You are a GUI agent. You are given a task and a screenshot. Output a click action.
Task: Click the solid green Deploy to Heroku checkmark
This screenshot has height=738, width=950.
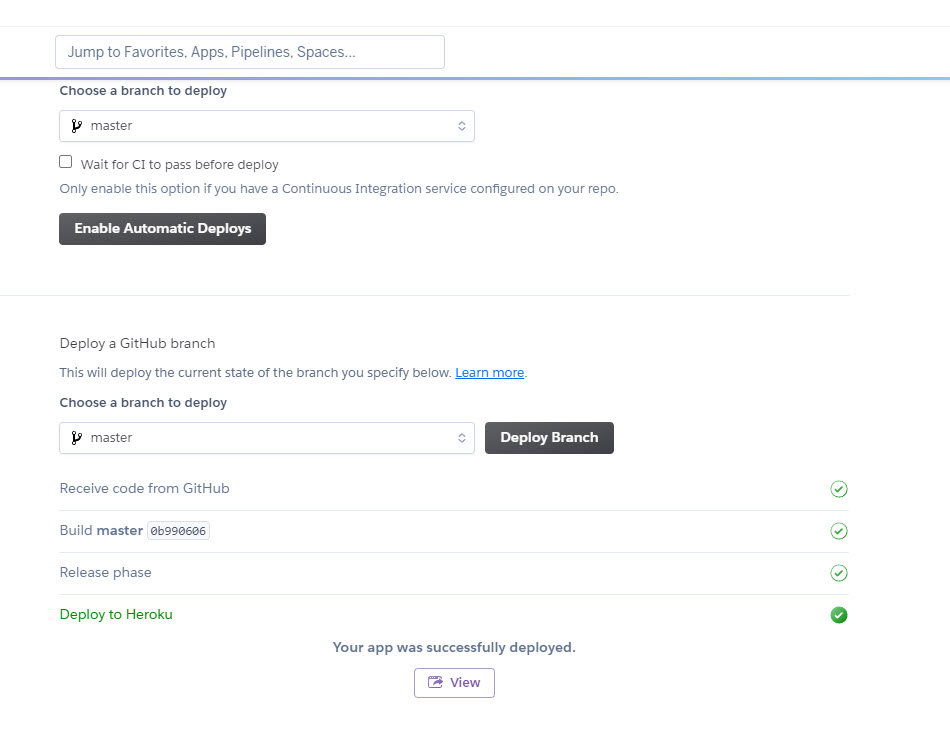tap(839, 615)
